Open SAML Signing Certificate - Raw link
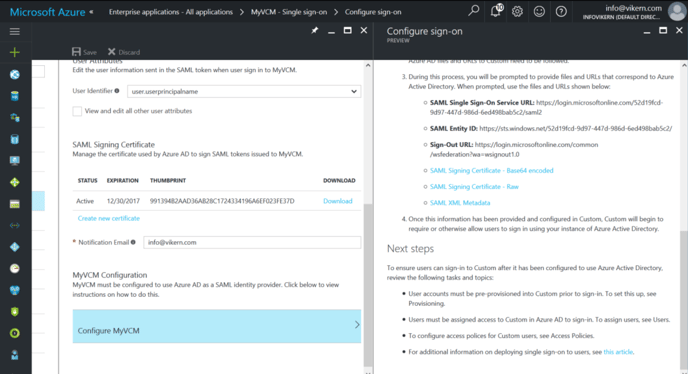688x374 pixels. 474,187
